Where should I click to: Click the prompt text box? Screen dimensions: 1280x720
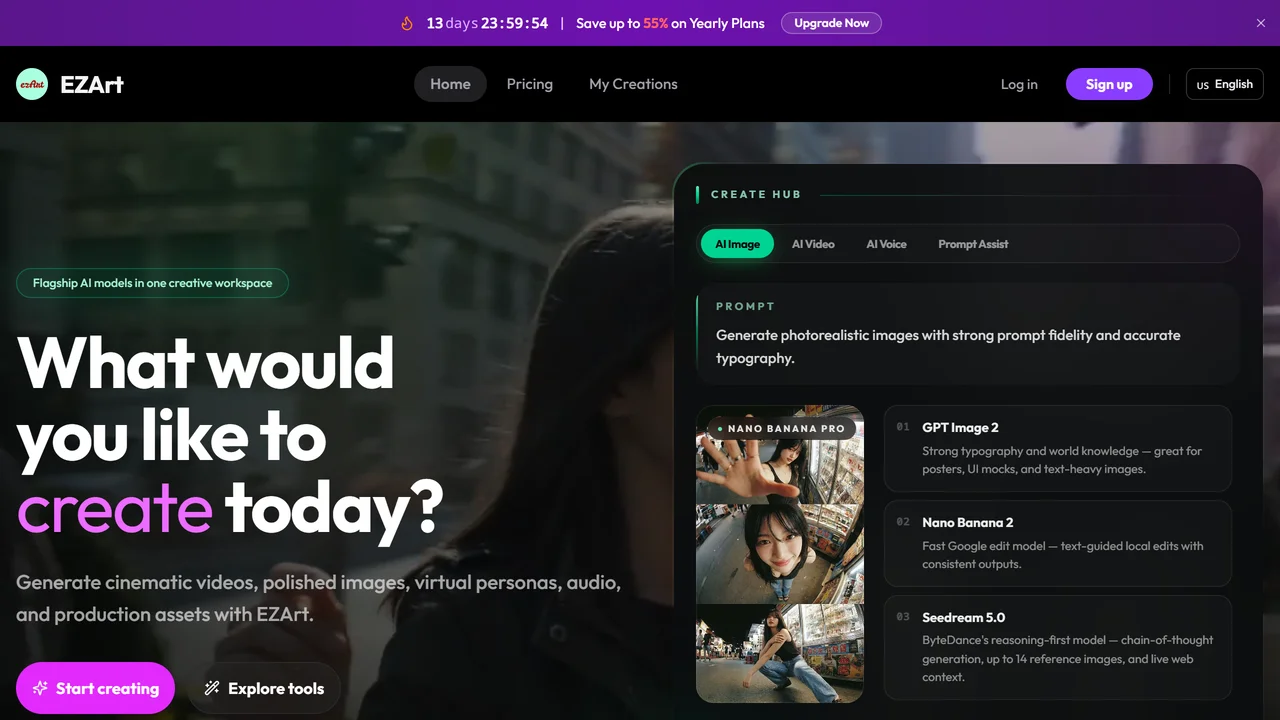pos(967,335)
